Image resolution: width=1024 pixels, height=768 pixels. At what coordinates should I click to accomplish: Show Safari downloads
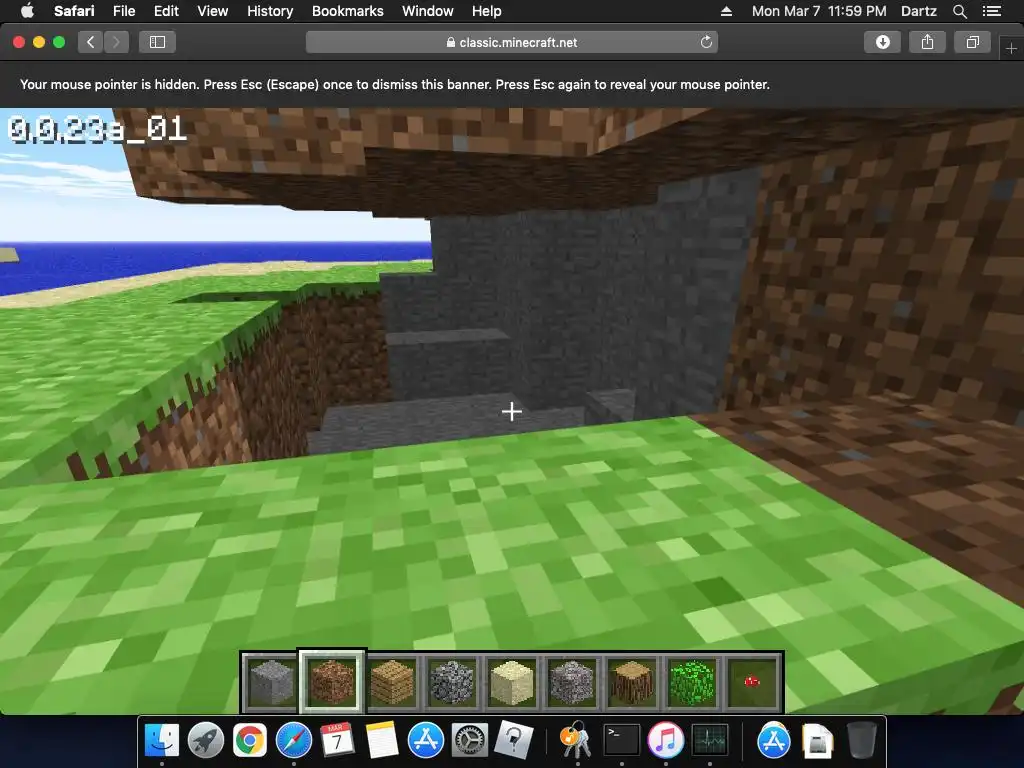click(x=882, y=42)
